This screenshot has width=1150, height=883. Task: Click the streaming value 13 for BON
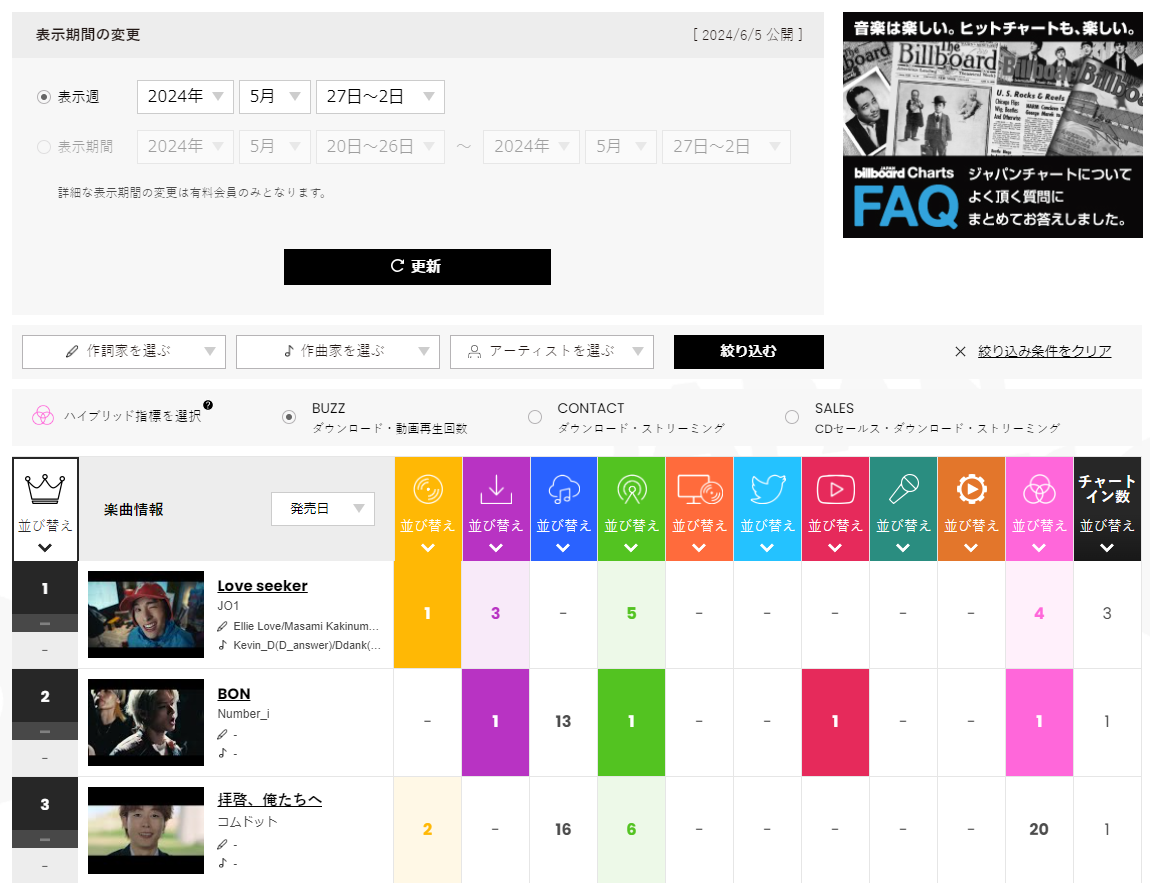[563, 722]
